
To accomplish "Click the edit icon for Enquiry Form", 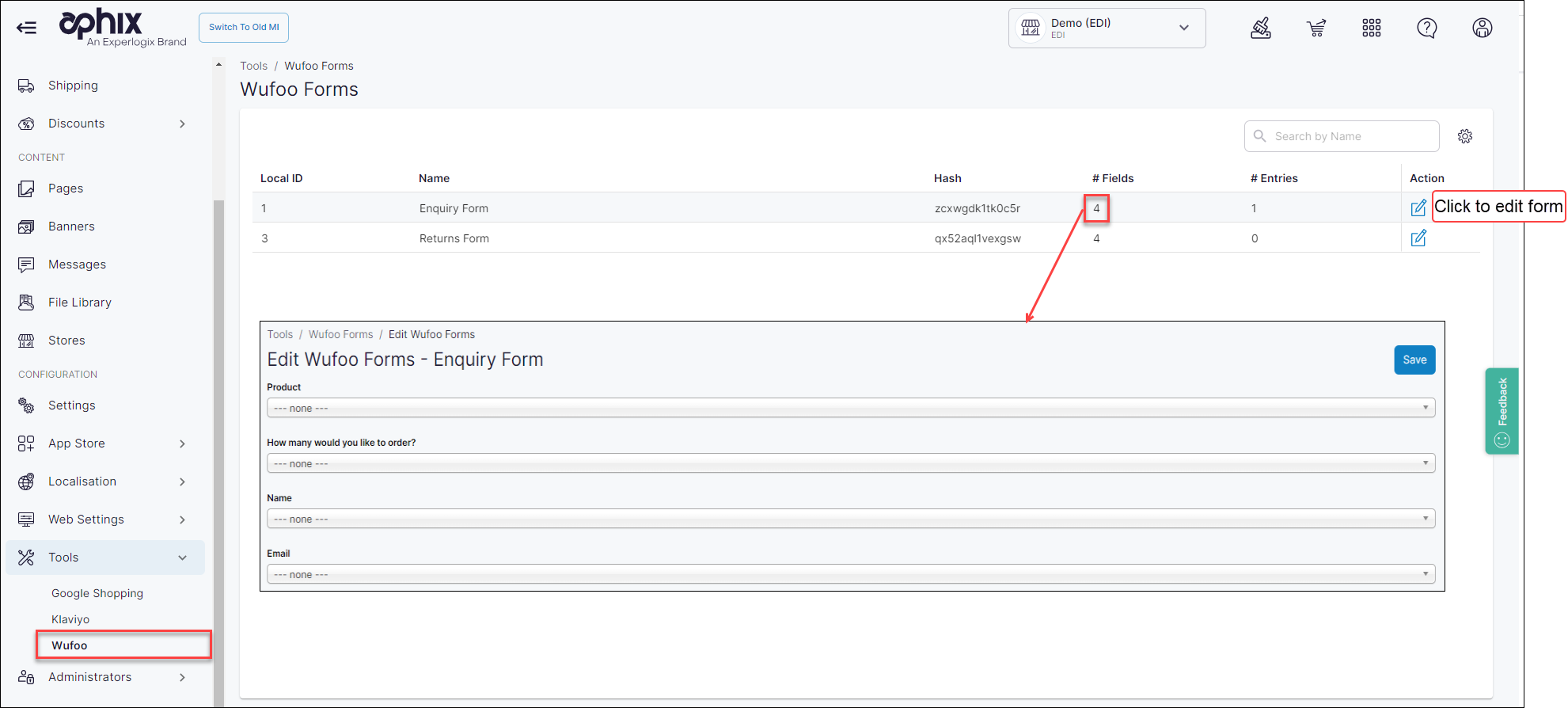I will 1418,208.
